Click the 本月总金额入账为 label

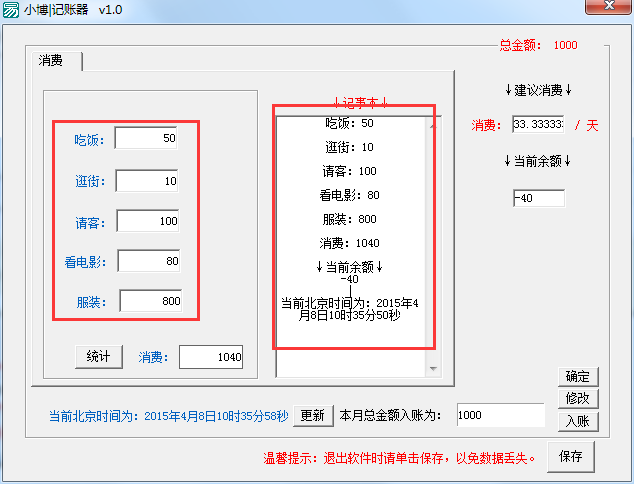point(390,415)
